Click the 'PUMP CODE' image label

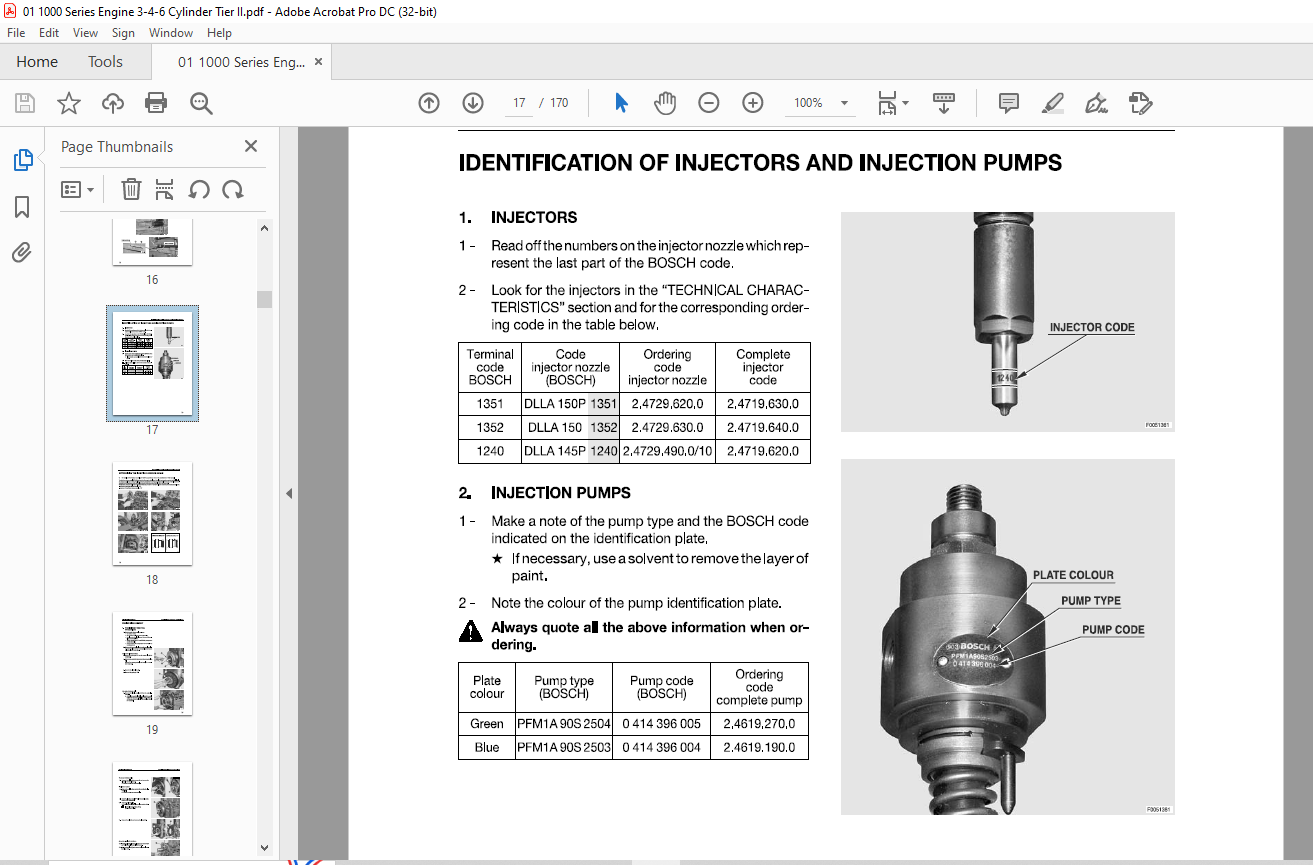tap(1113, 630)
